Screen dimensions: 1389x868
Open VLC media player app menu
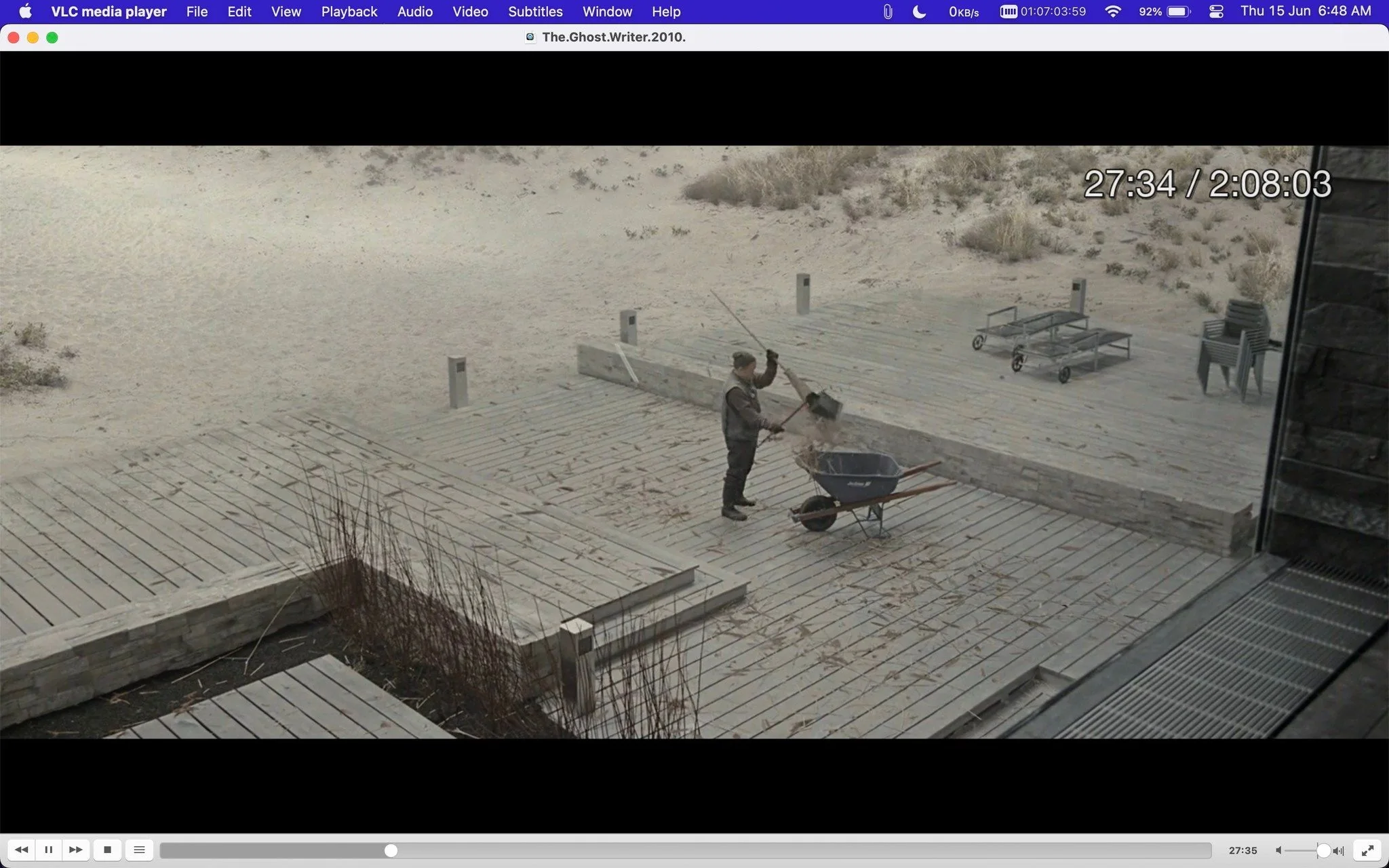click(109, 12)
